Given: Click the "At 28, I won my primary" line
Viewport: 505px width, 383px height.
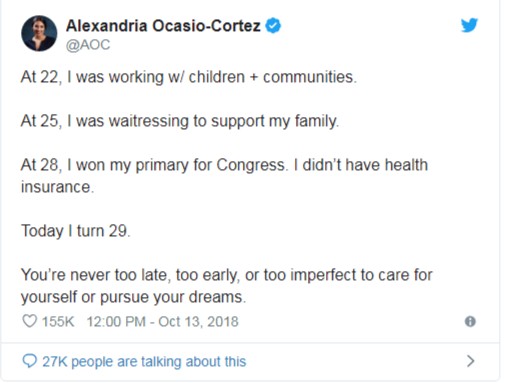Looking at the screenshot, I should tap(224, 165).
